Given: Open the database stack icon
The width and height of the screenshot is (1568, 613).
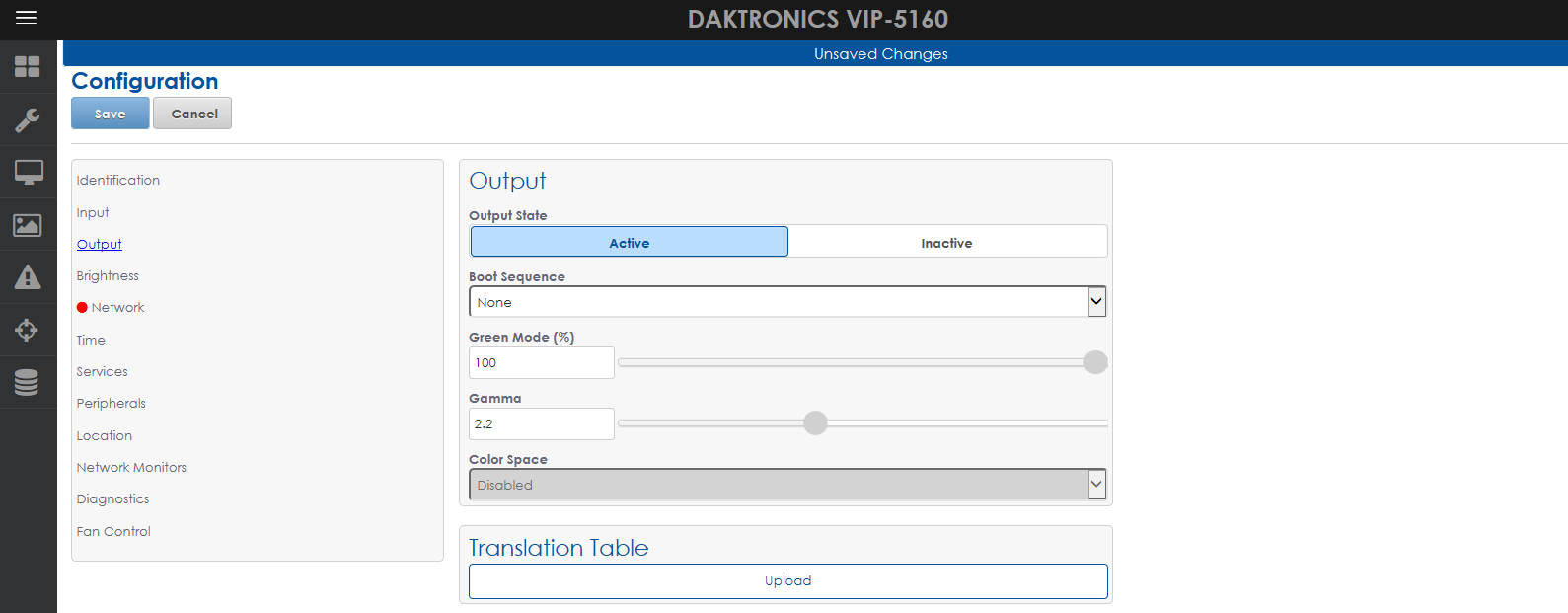Looking at the screenshot, I should pyautogui.click(x=28, y=382).
